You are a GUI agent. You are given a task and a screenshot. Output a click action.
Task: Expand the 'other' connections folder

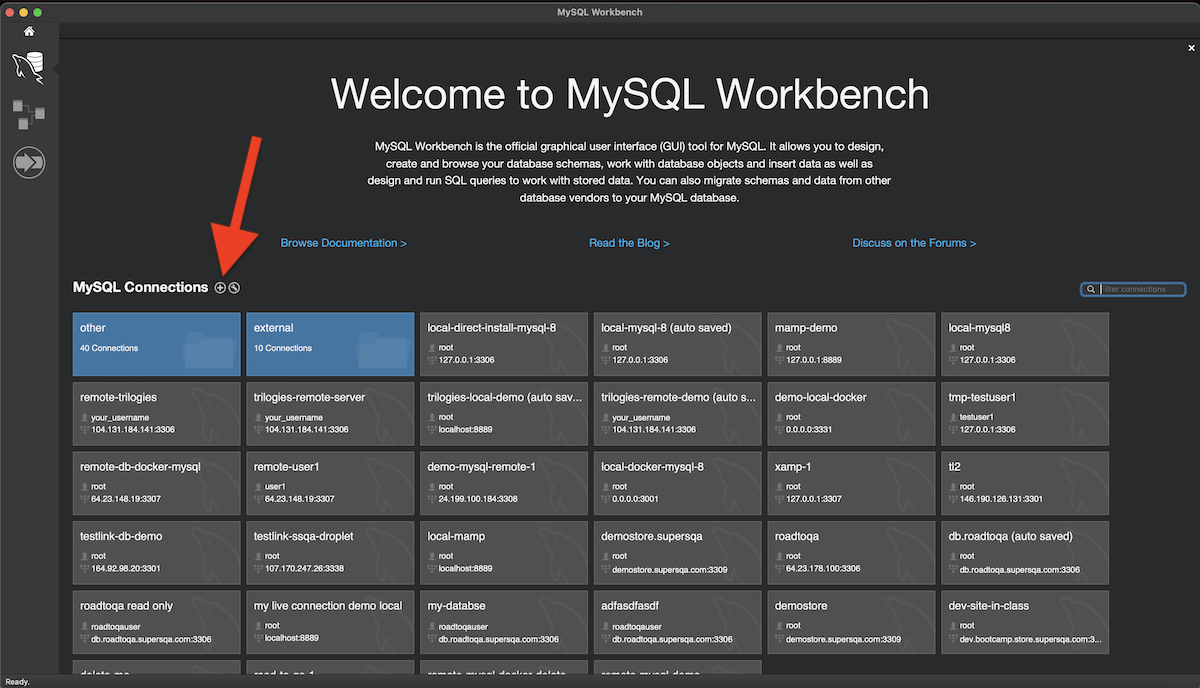coord(157,343)
